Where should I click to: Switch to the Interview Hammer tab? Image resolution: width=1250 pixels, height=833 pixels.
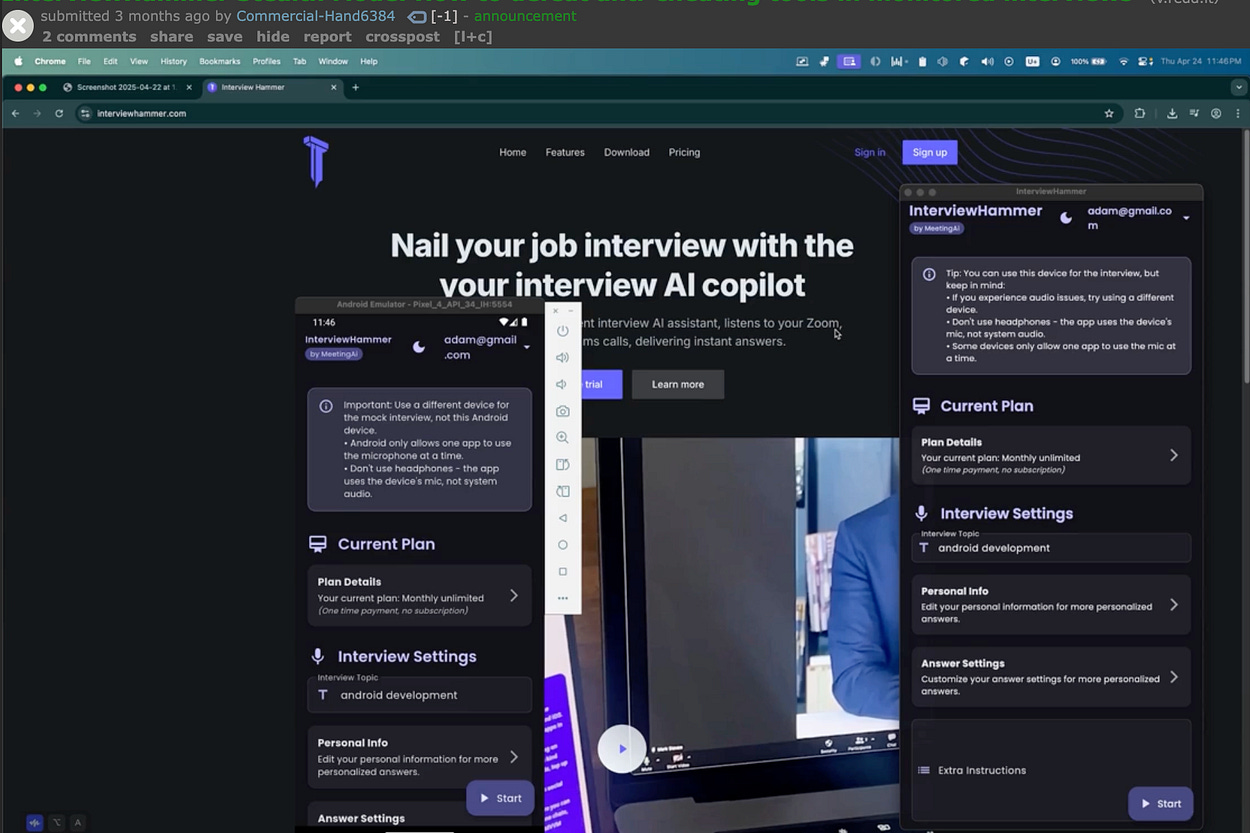click(x=270, y=87)
